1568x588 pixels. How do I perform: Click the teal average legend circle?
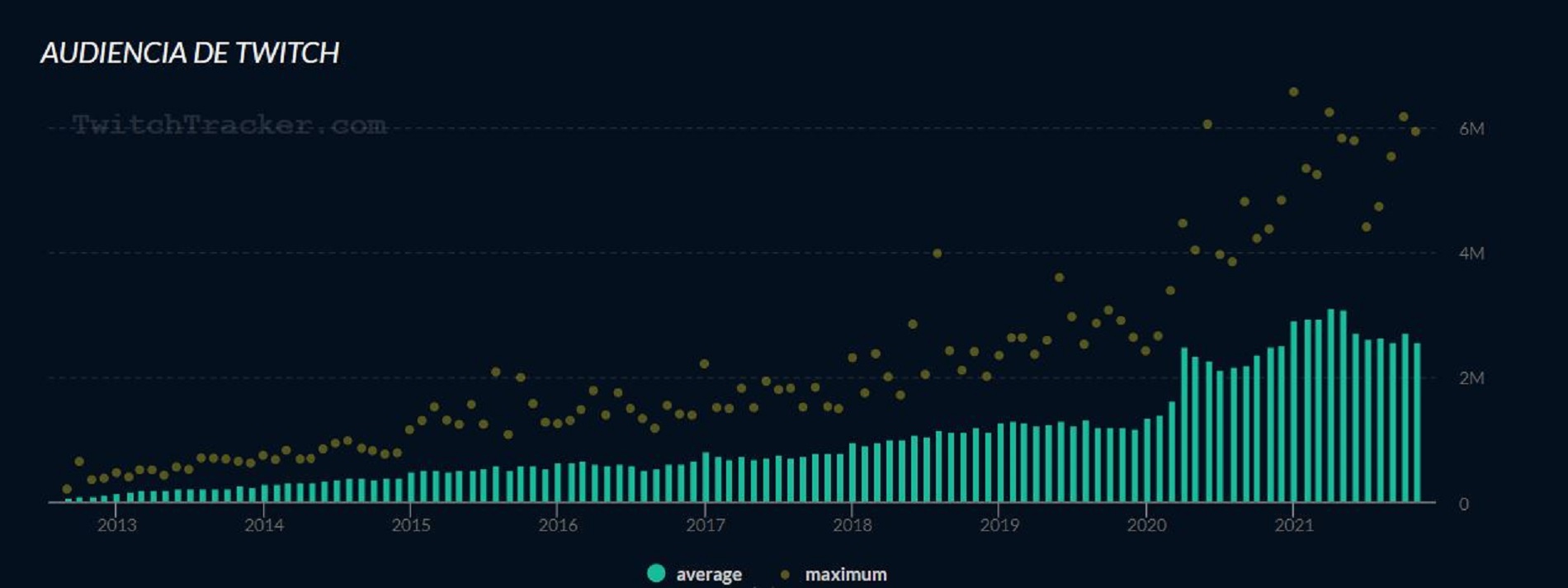pyautogui.click(x=656, y=574)
